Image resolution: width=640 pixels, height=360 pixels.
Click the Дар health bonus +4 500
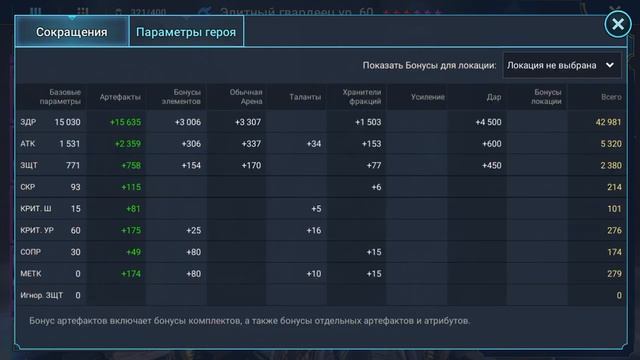pos(488,122)
